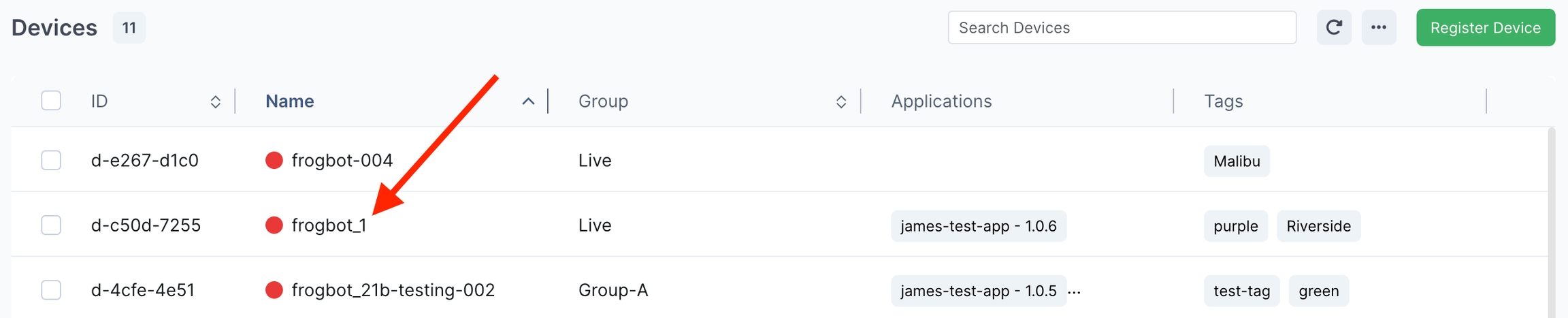The image size is (1568, 318).
Task: Focus the Search Devices input field
Action: tap(1121, 28)
